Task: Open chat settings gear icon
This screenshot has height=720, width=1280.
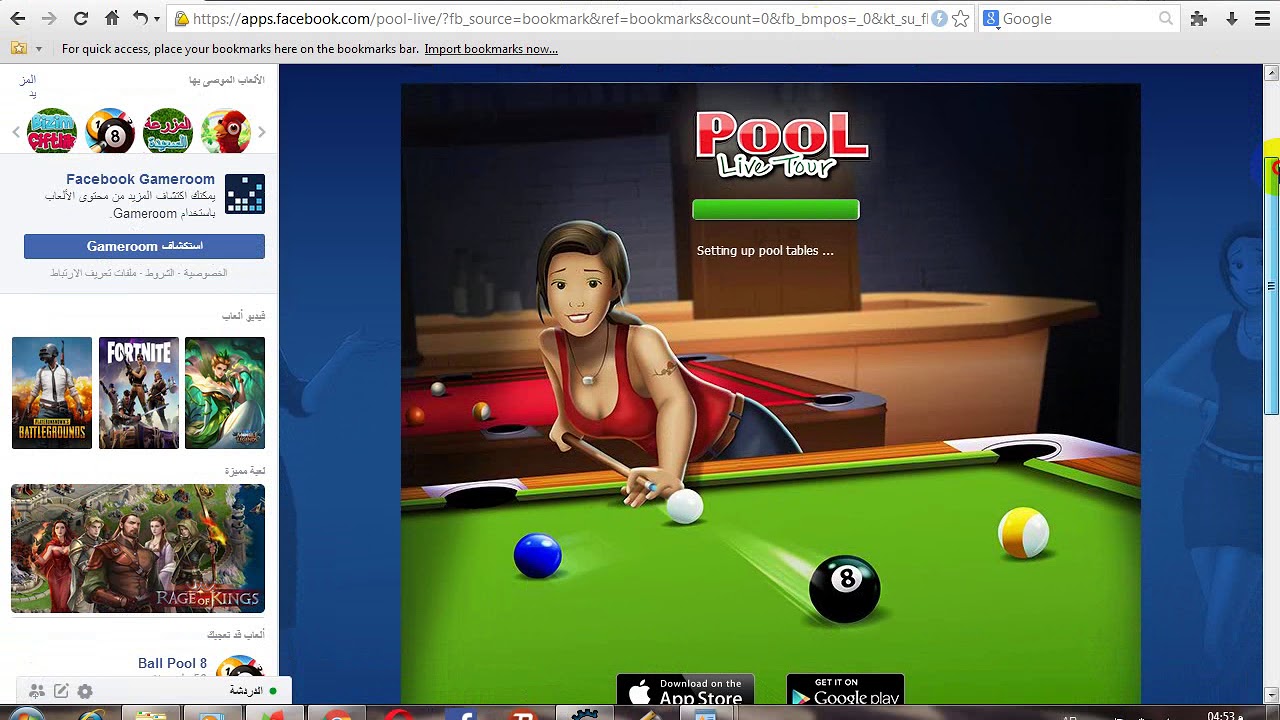Action: pos(85,691)
